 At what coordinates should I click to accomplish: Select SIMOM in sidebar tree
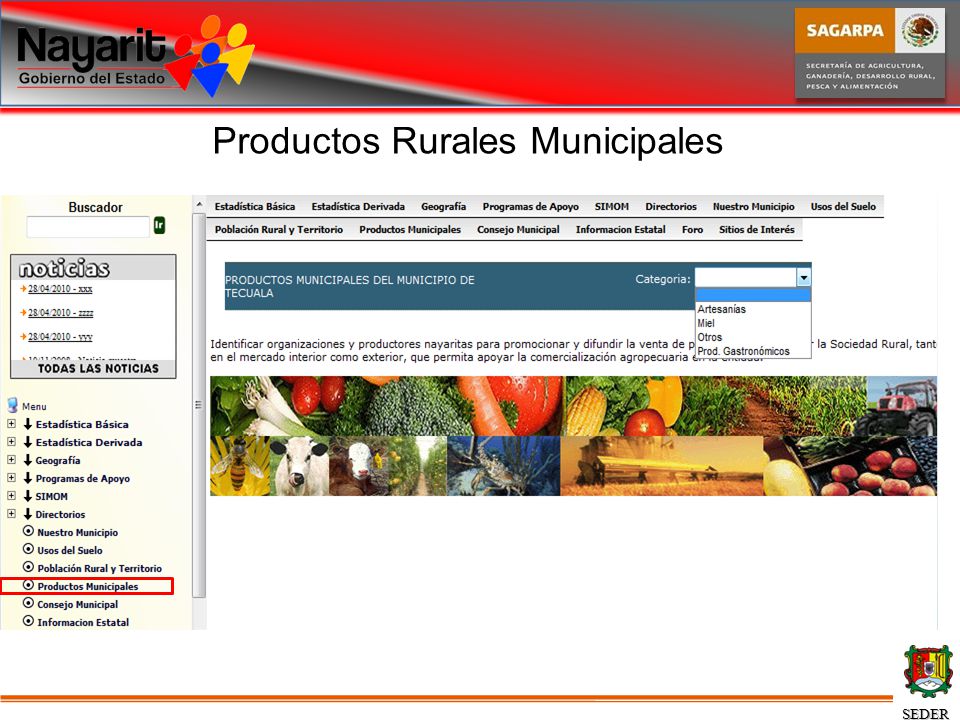pos(51,497)
